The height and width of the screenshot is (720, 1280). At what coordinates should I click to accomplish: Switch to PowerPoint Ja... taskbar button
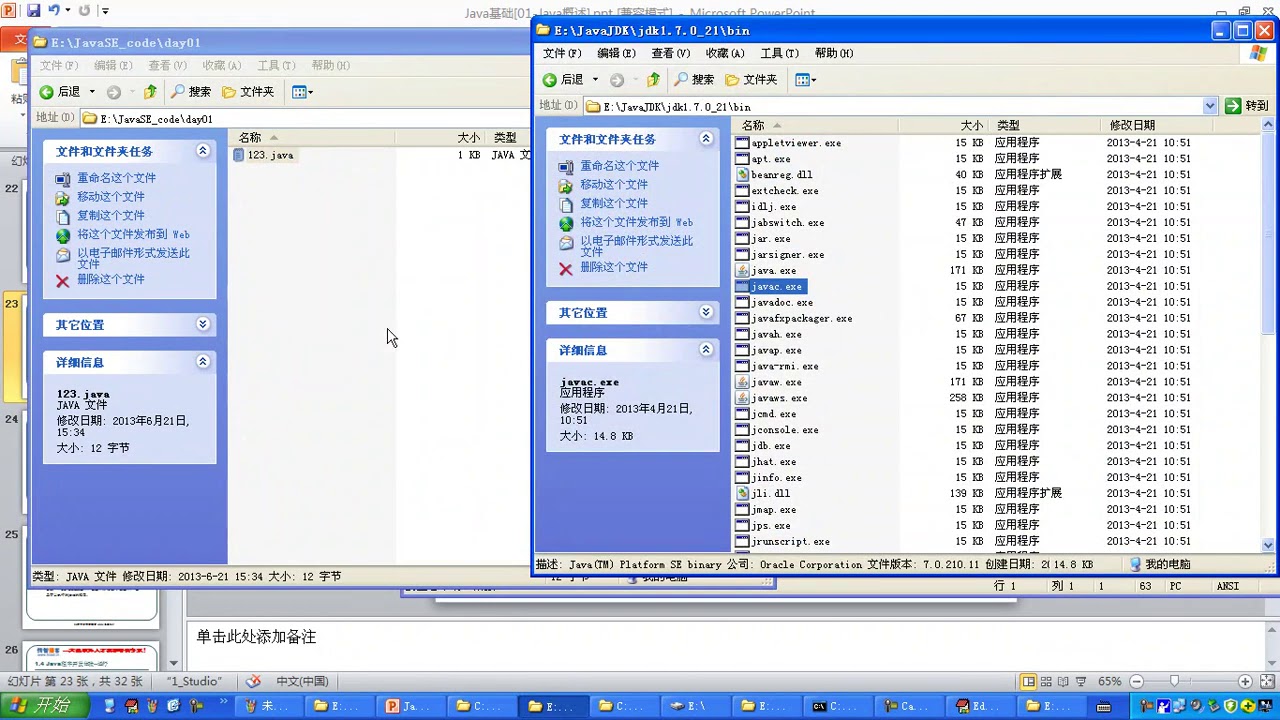tap(409, 706)
